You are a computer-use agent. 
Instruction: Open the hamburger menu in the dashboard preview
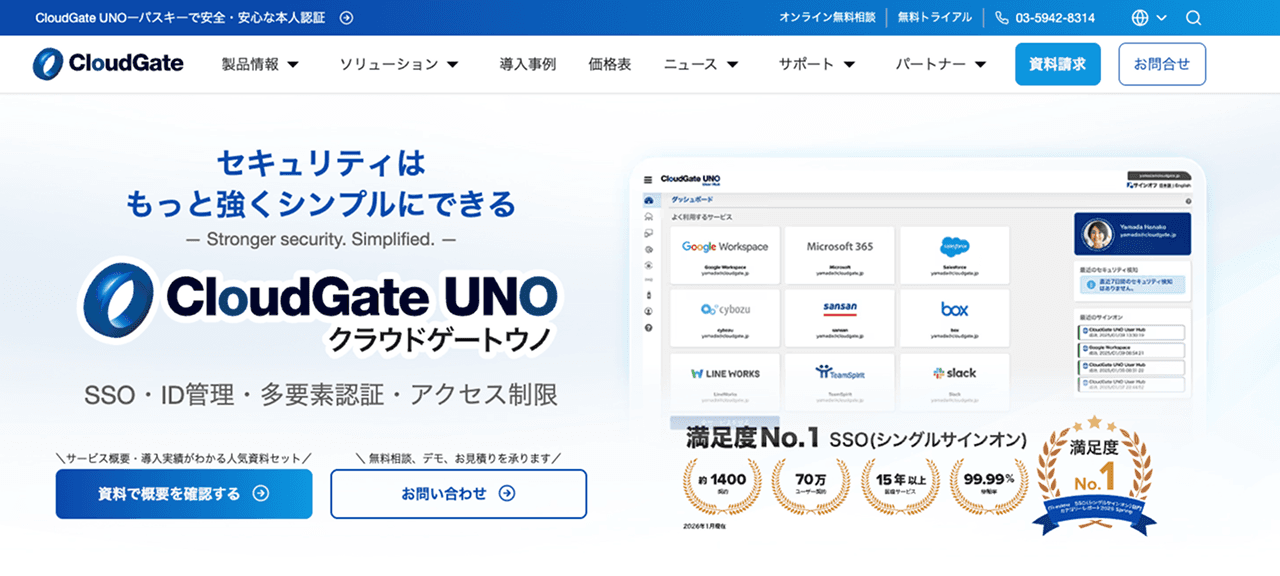648,180
